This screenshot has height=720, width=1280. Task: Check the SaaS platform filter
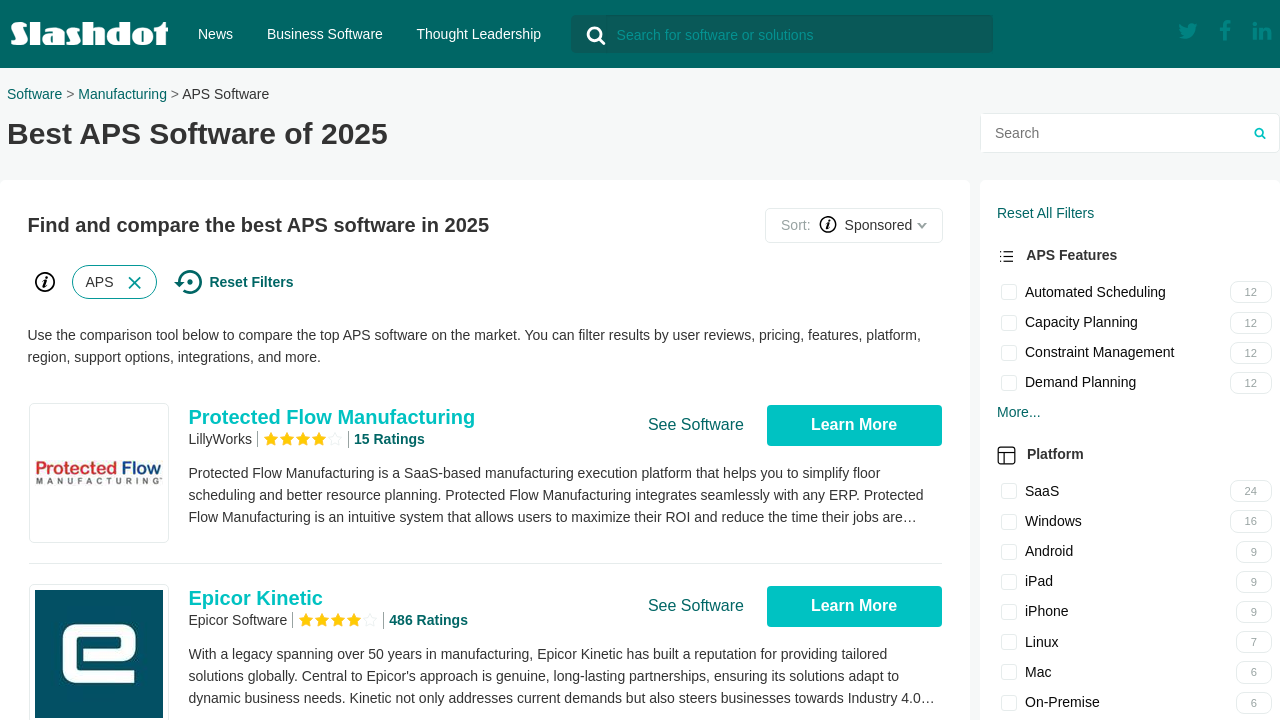point(1009,491)
